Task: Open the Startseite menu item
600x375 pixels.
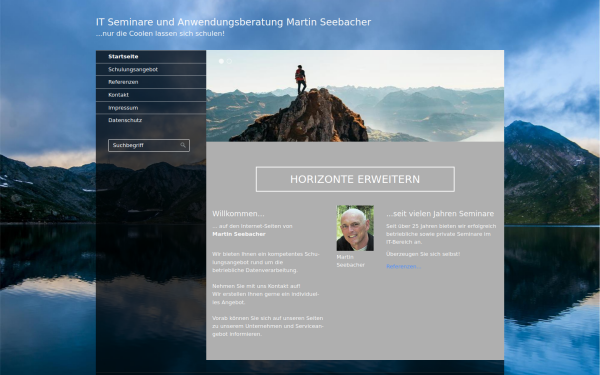Action: click(151, 57)
